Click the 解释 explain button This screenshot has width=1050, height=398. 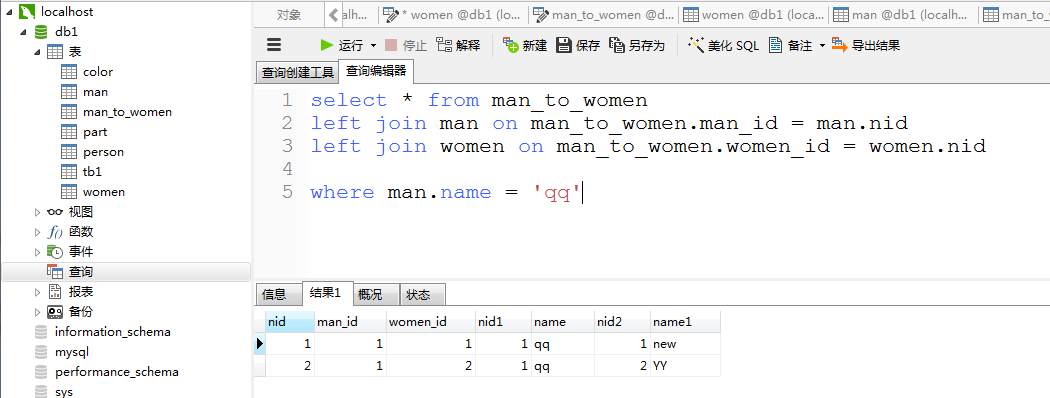click(459, 45)
